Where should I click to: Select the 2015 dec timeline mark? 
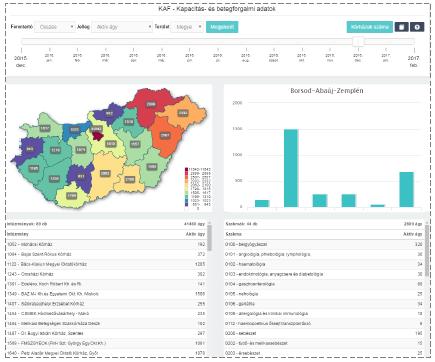pos(21,61)
